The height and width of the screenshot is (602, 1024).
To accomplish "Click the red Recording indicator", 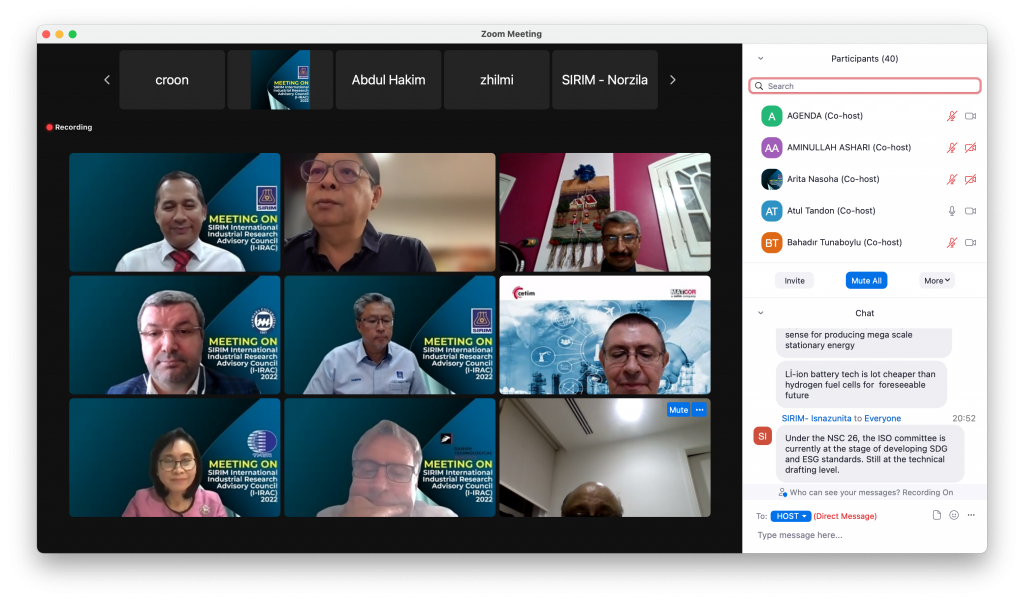I will (69, 127).
